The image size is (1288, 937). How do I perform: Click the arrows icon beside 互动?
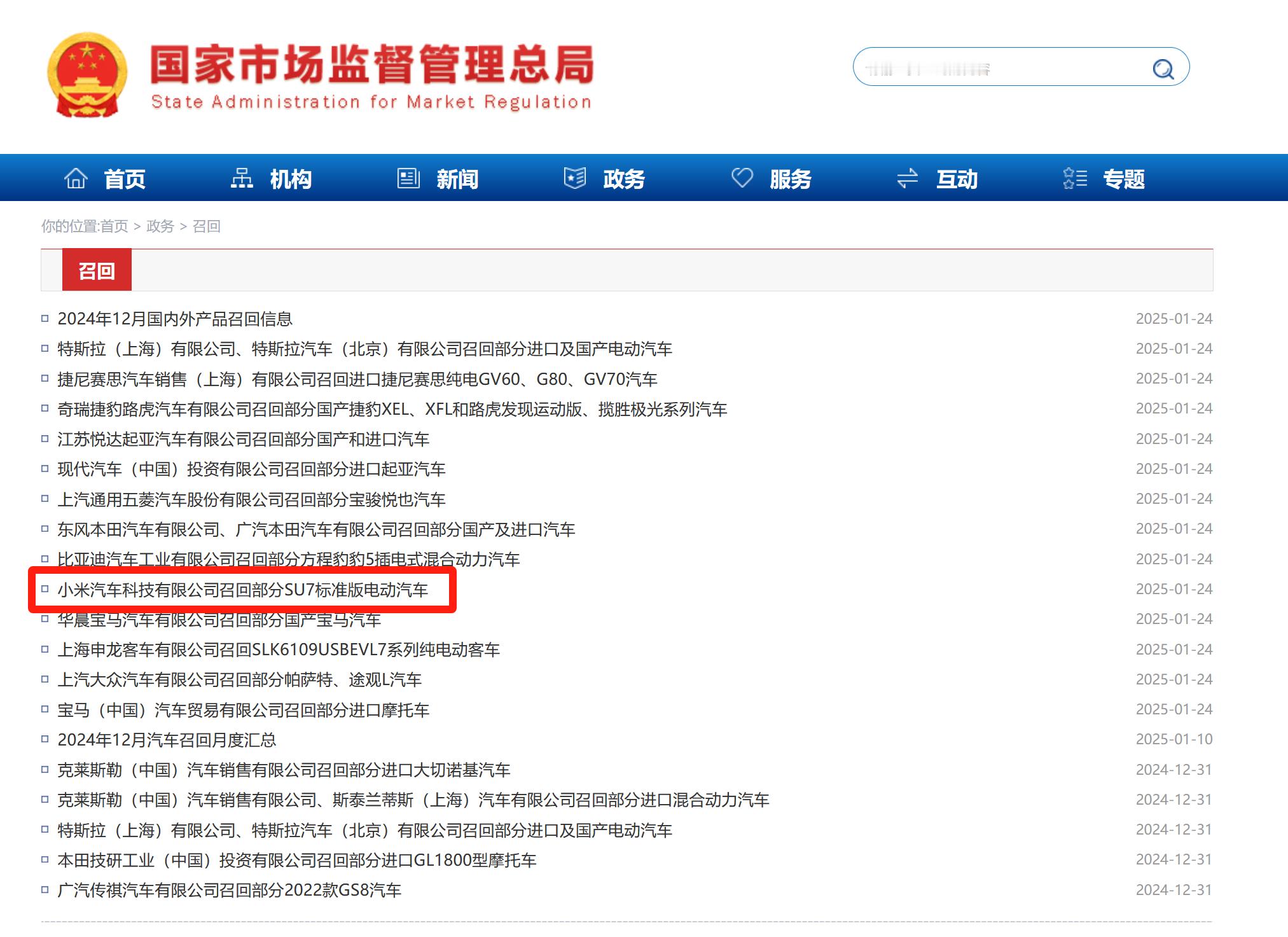pos(908,178)
